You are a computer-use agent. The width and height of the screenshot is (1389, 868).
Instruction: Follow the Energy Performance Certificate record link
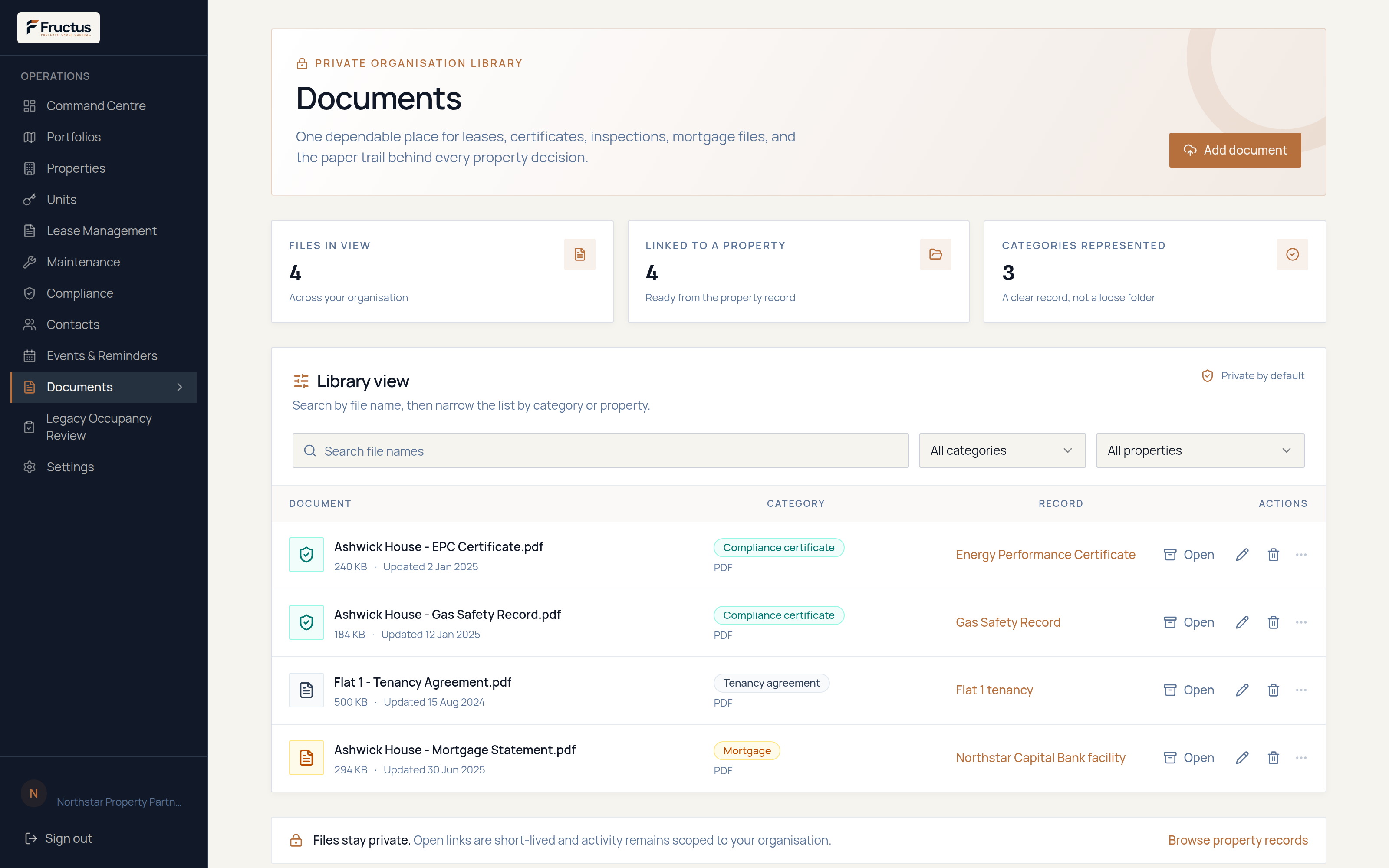[1045, 555]
